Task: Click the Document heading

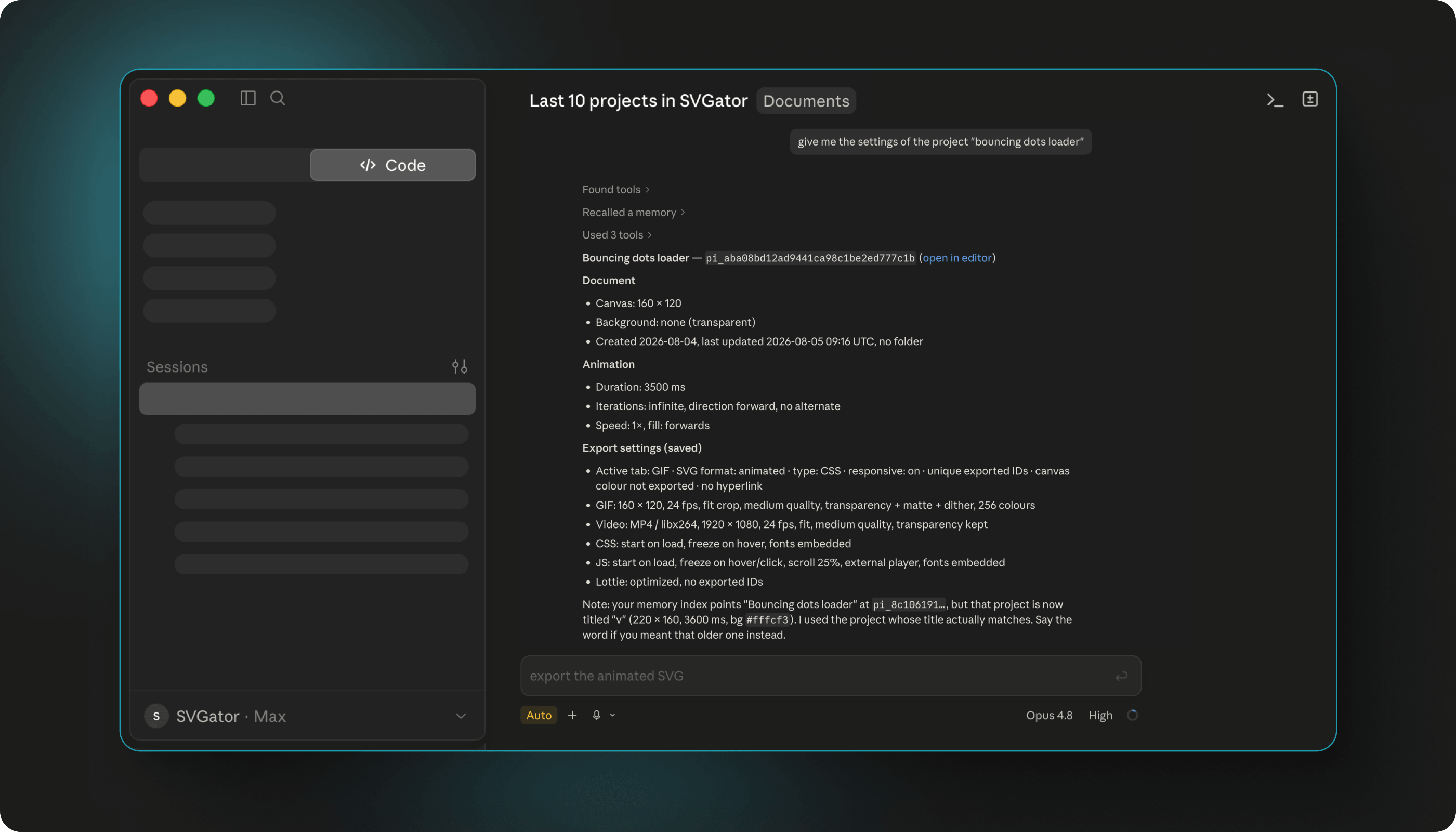Action: (x=609, y=281)
